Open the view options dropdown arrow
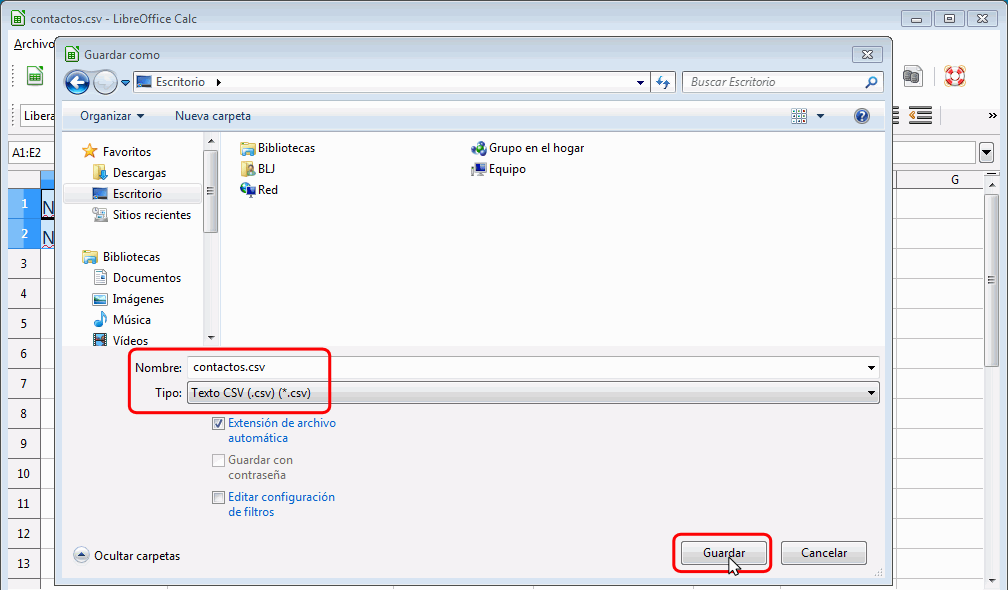1008x590 pixels. pos(820,116)
